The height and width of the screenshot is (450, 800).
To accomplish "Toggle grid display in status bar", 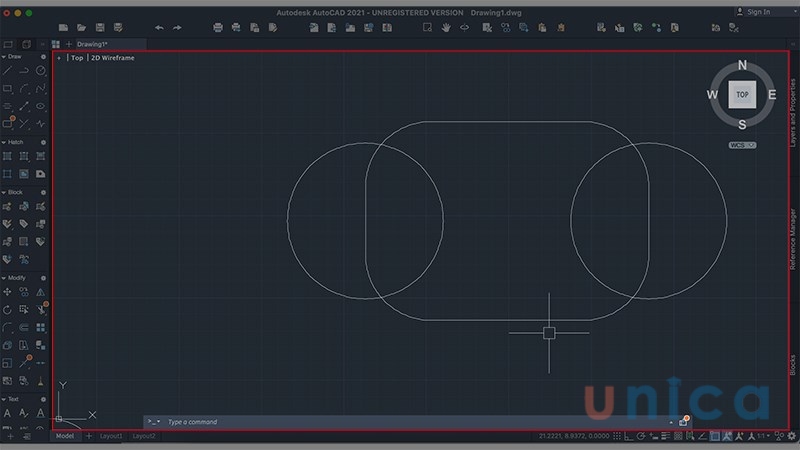I will [x=617, y=436].
